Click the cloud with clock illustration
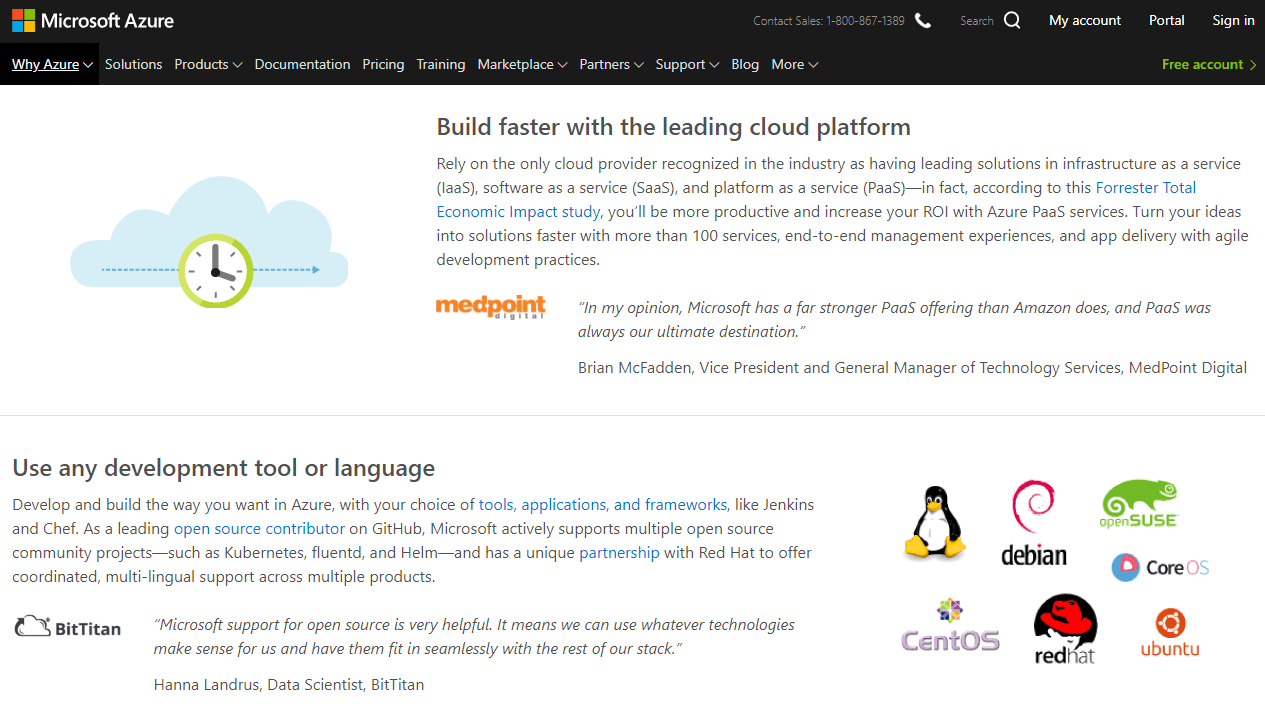The width and height of the screenshot is (1265, 714). (x=209, y=242)
